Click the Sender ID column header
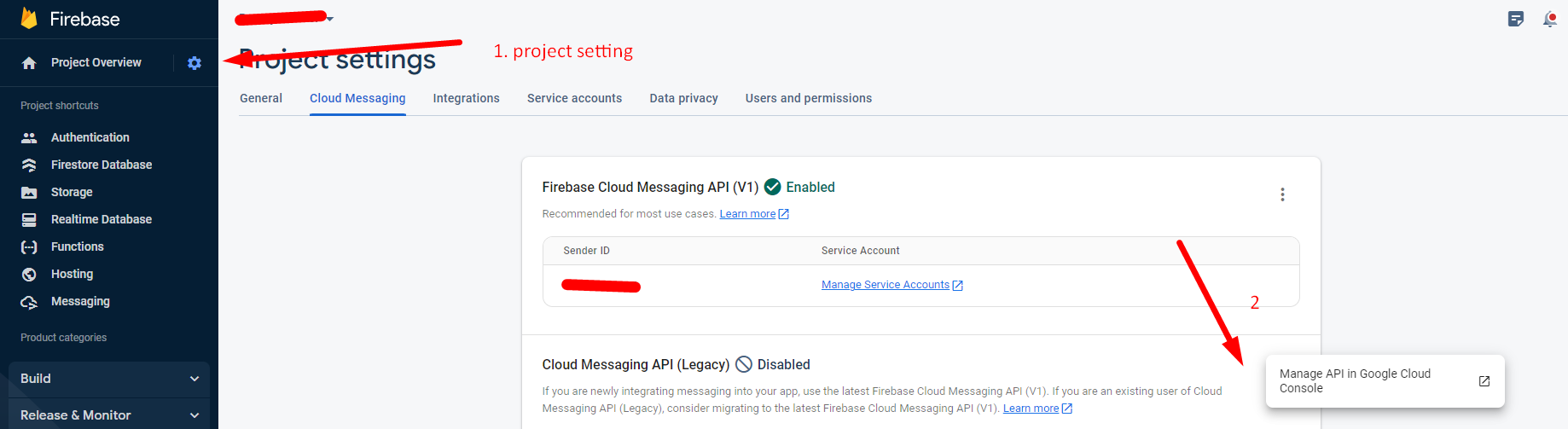This screenshot has width=1568, height=429. (587, 251)
